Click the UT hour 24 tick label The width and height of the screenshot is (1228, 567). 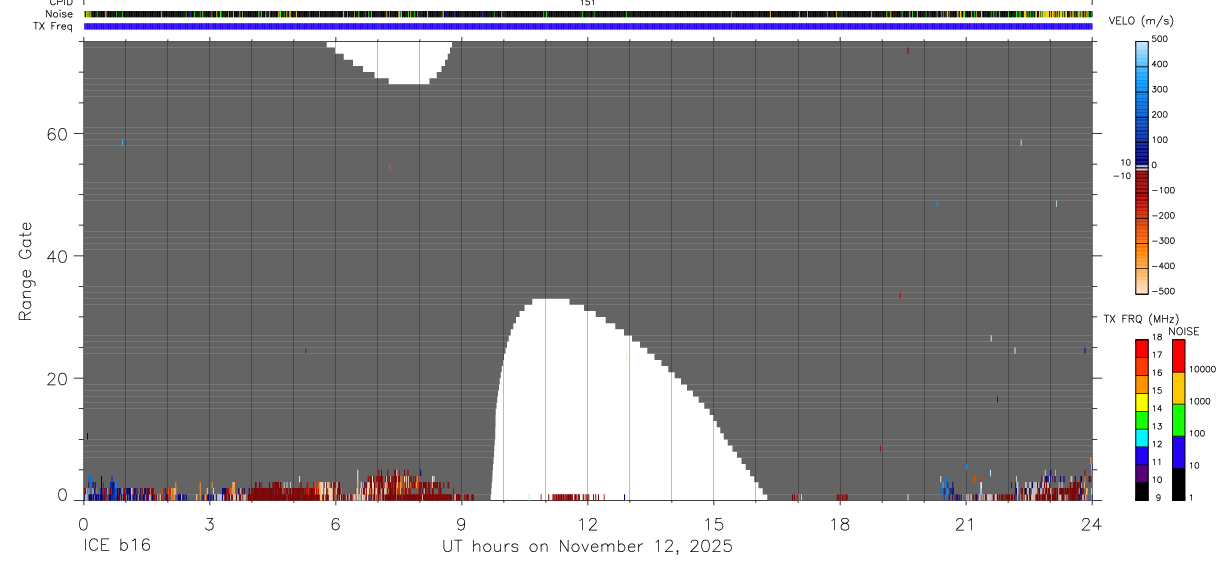[1092, 523]
